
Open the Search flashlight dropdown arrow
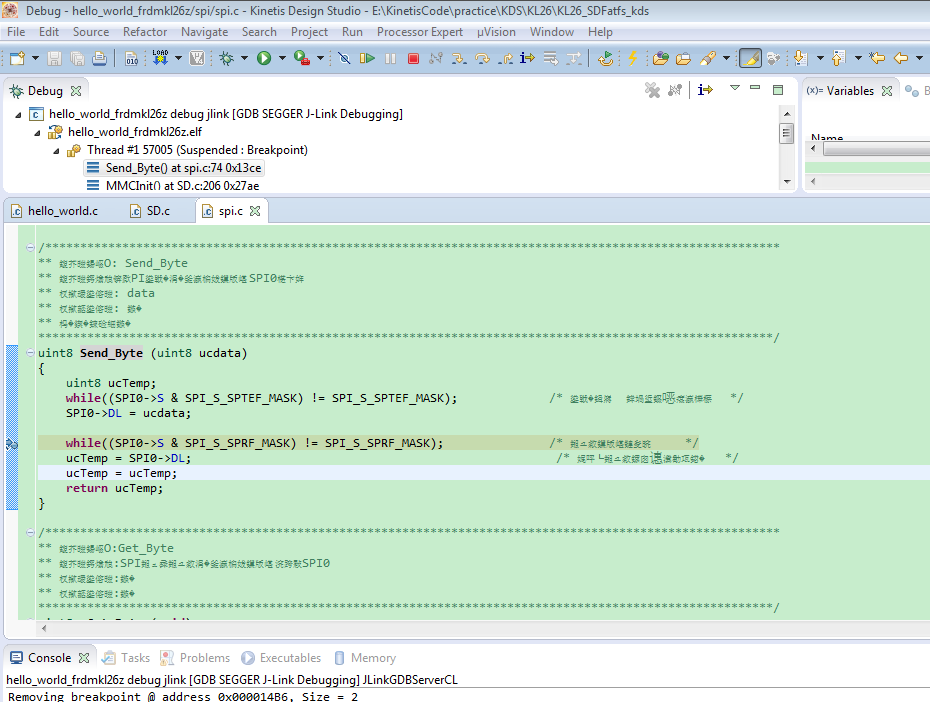[x=726, y=58]
